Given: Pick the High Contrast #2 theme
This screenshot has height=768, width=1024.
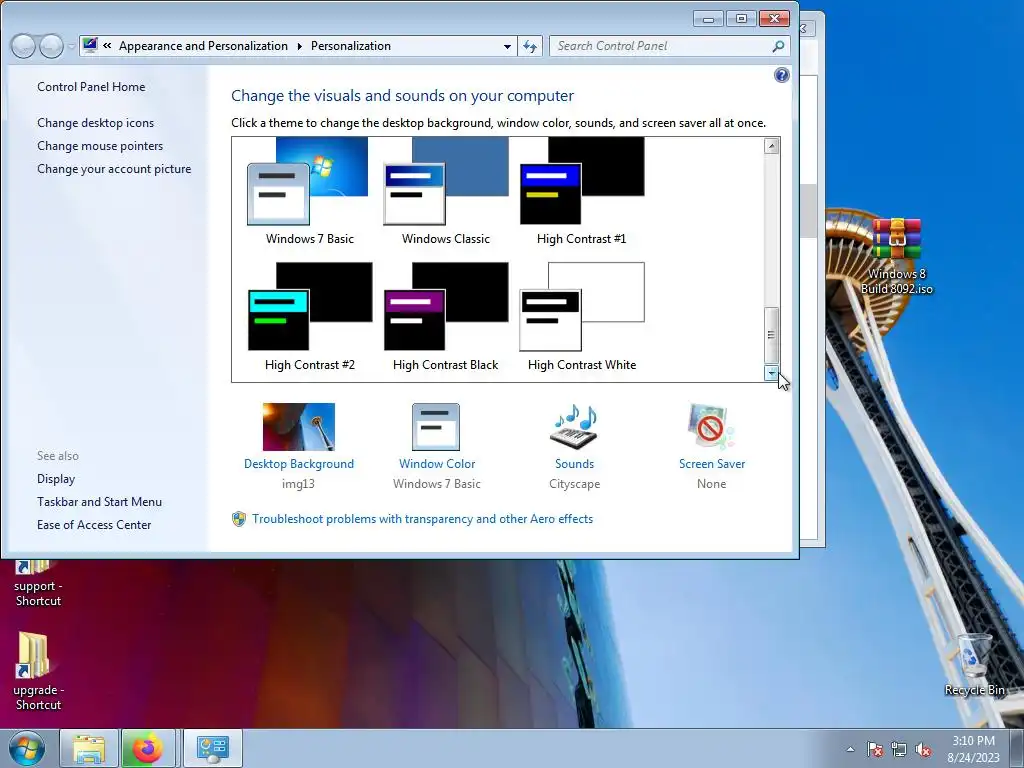Looking at the screenshot, I should (x=310, y=317).
